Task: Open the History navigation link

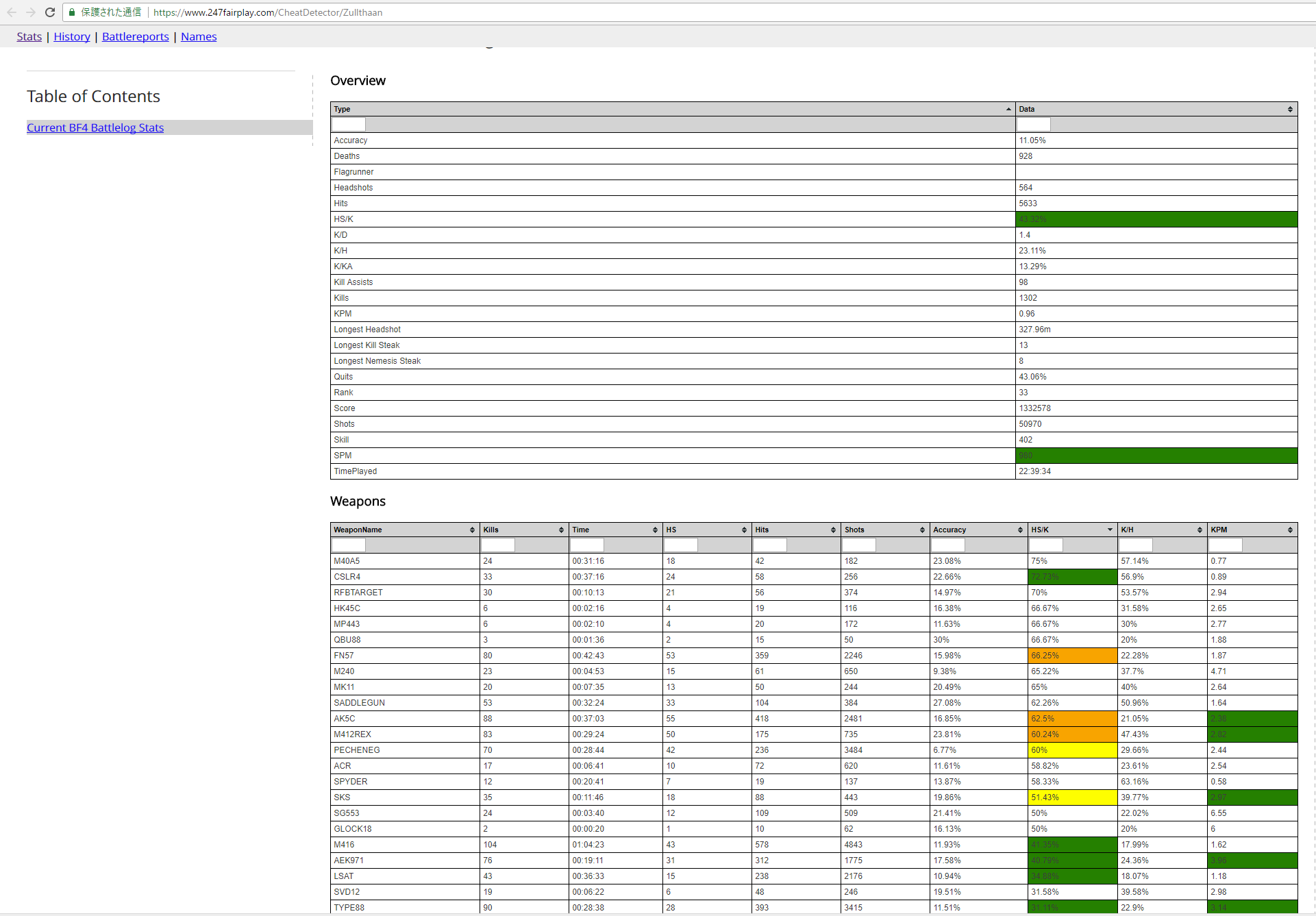Action: tap(72, 36)
